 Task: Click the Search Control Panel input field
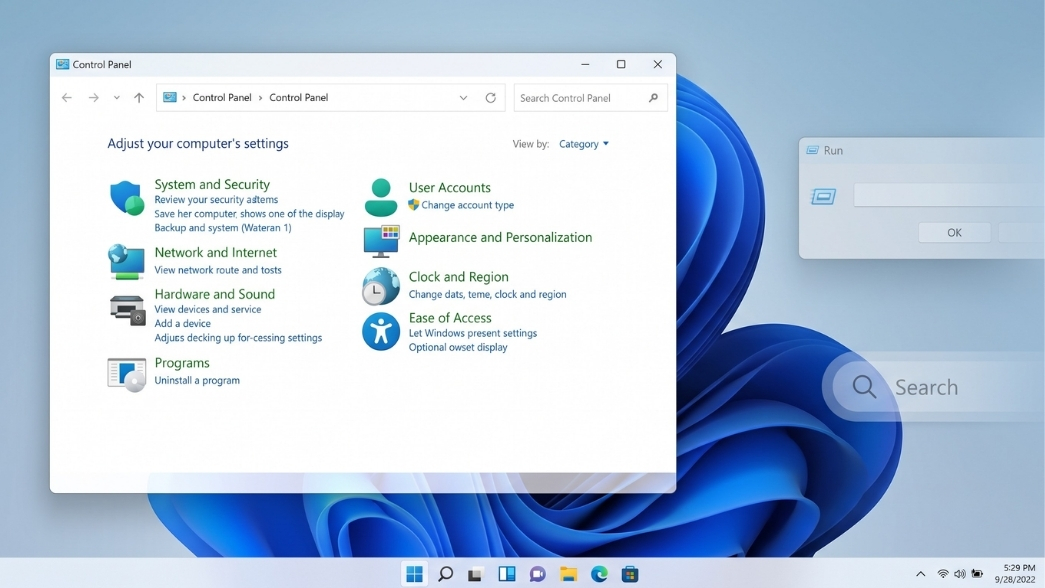590,98
